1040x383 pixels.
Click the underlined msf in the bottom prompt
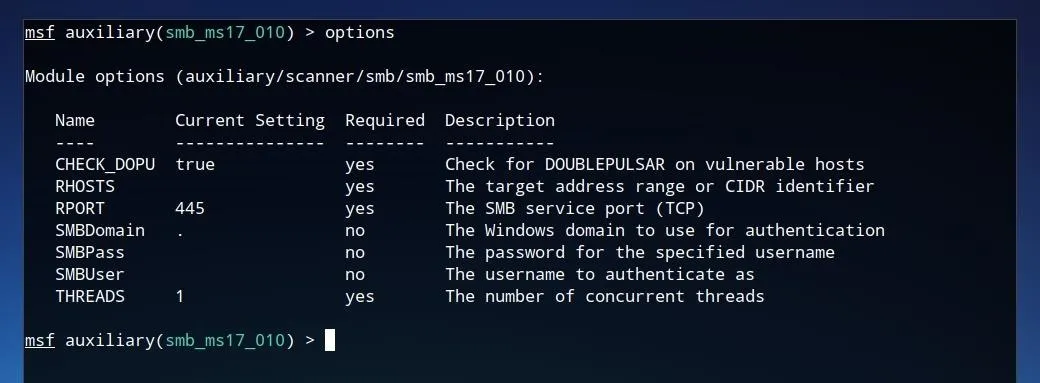[x=40, y=340]
